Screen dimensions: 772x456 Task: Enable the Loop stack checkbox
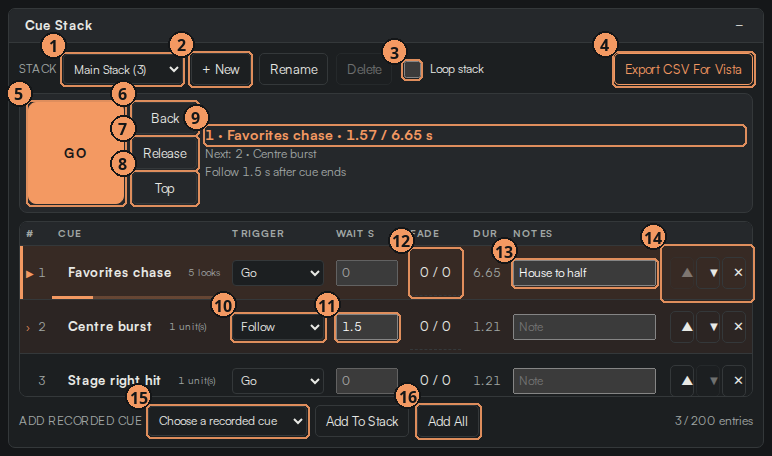(412, 69)
